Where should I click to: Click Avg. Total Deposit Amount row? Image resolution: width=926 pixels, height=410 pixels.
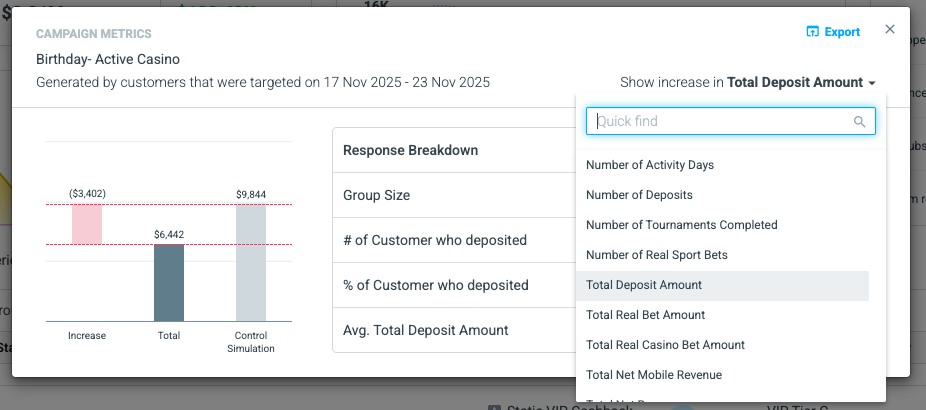tap(454, 330)
